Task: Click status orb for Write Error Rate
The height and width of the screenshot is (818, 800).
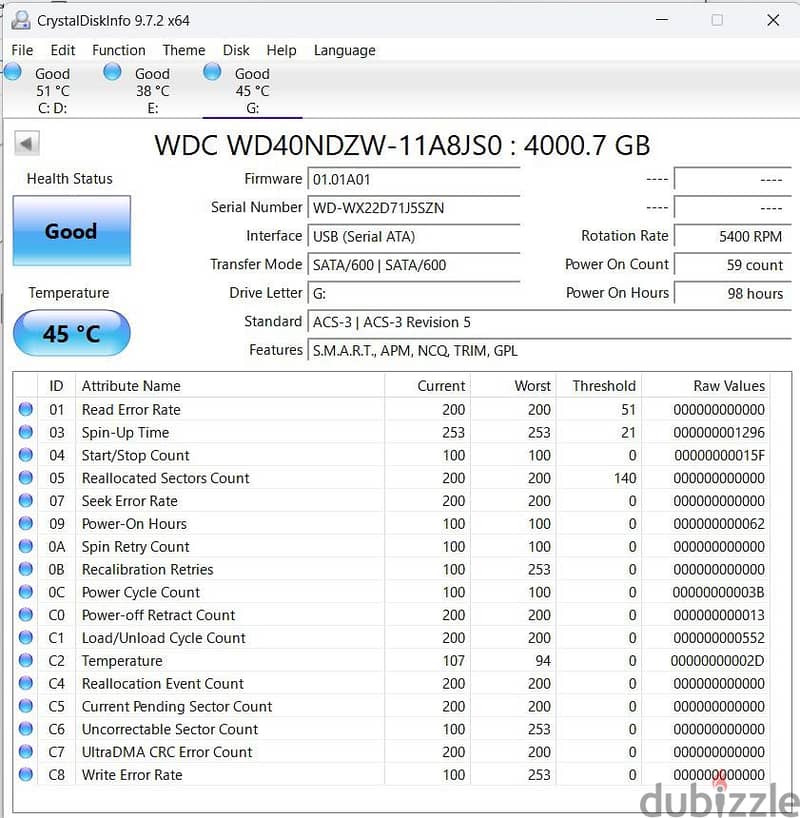Action: [26, 775]
